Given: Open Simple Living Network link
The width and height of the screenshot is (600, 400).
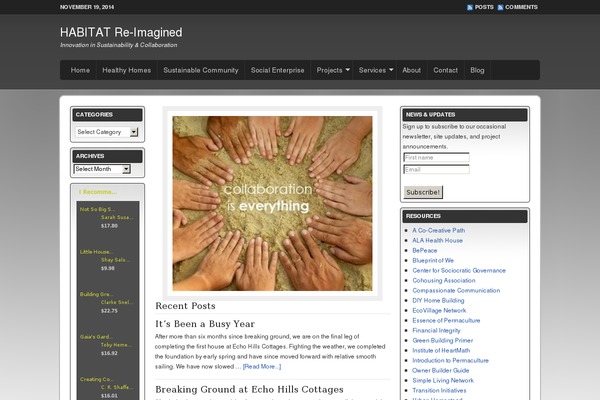Looking at the screenshot, I should tap(443, 380).
